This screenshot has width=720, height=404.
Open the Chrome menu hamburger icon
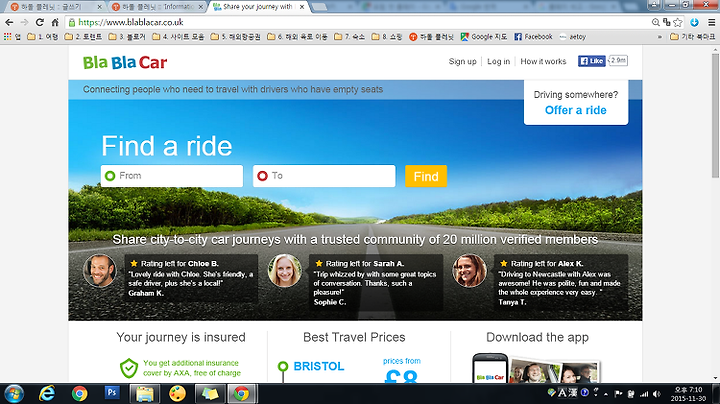711,22
